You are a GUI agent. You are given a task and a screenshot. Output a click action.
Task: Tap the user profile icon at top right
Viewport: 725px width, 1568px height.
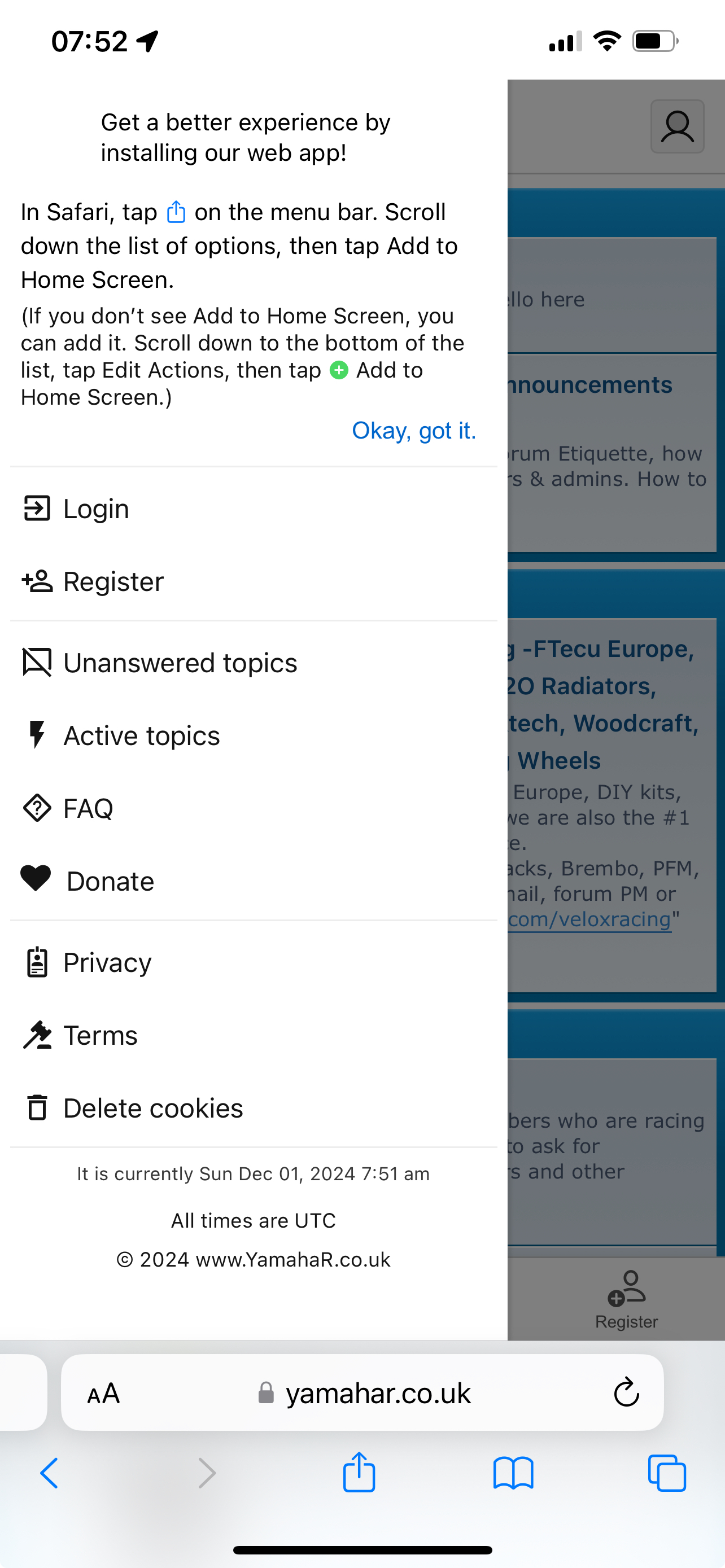point(678,126)
